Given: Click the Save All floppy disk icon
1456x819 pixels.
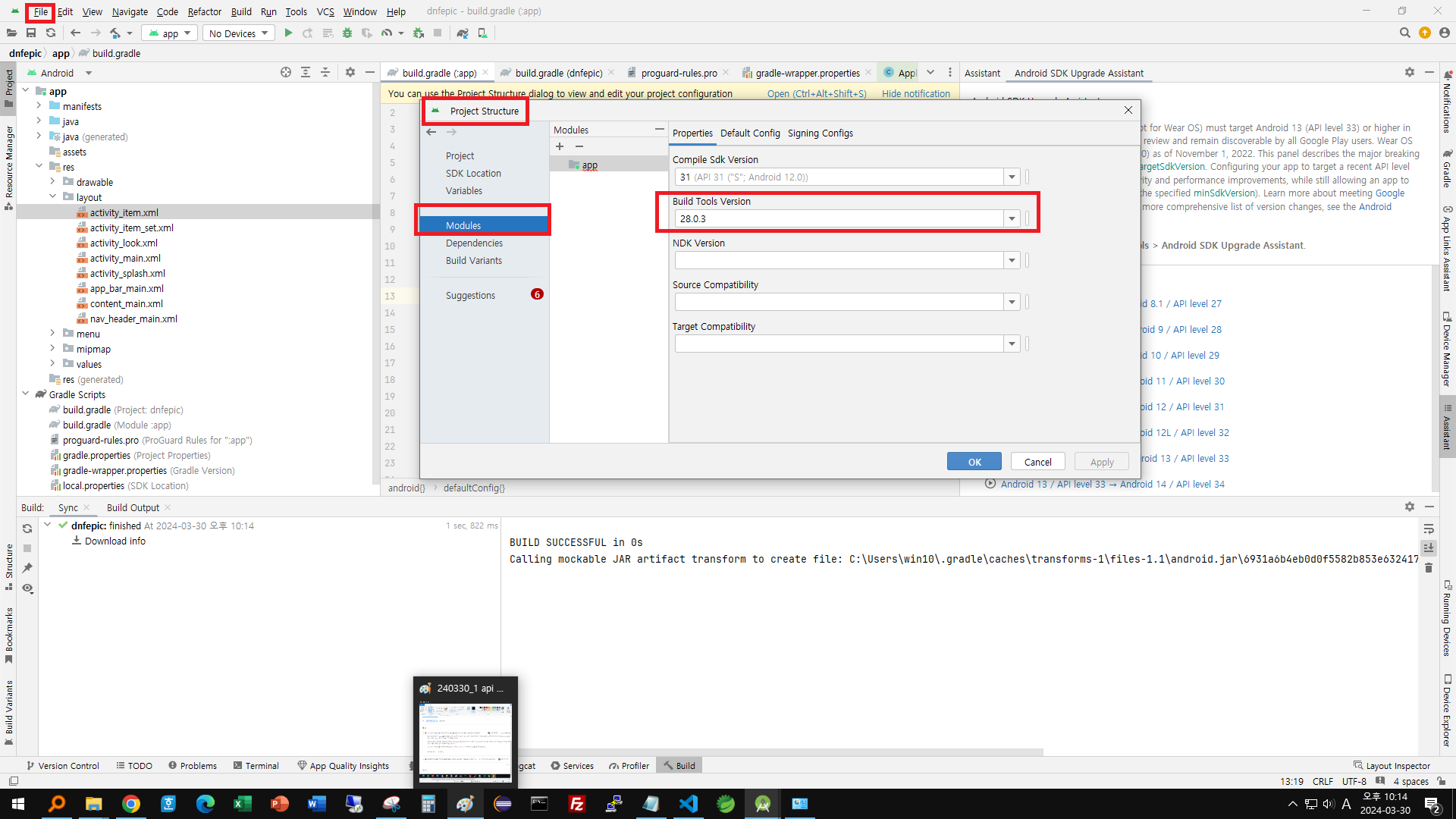Looking at the screenshot, I should (x=31, y=33).
